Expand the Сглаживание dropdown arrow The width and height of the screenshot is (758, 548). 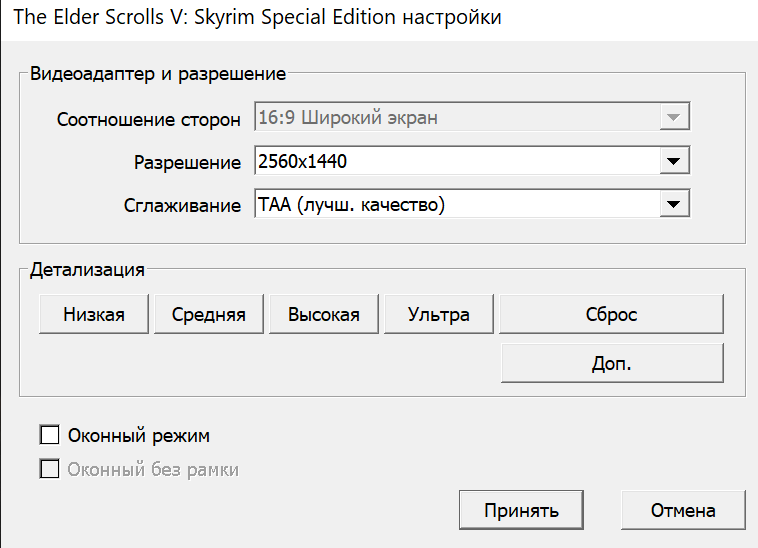click(675, 205)
